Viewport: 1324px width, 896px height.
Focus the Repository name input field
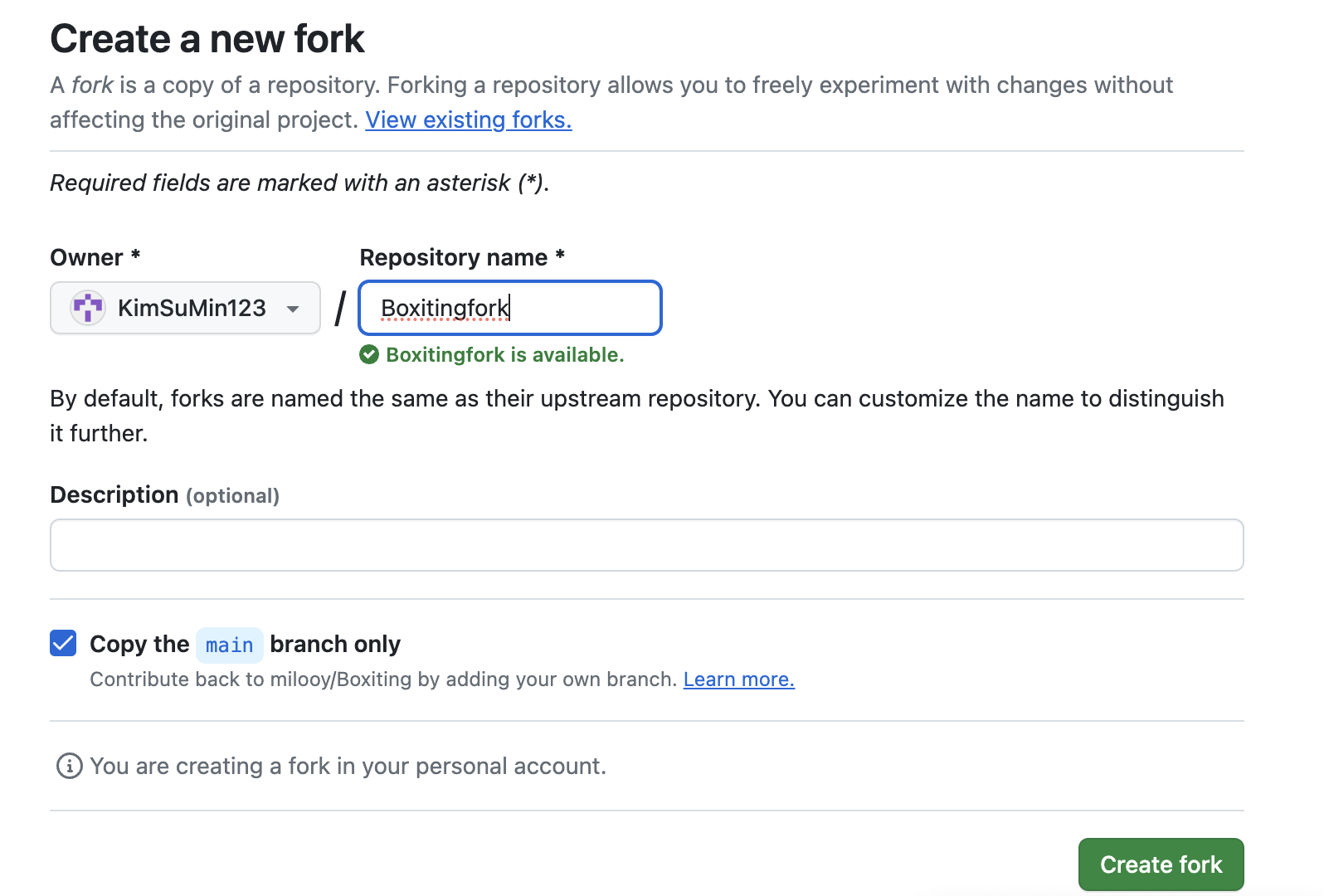click(x=510, y=308)
